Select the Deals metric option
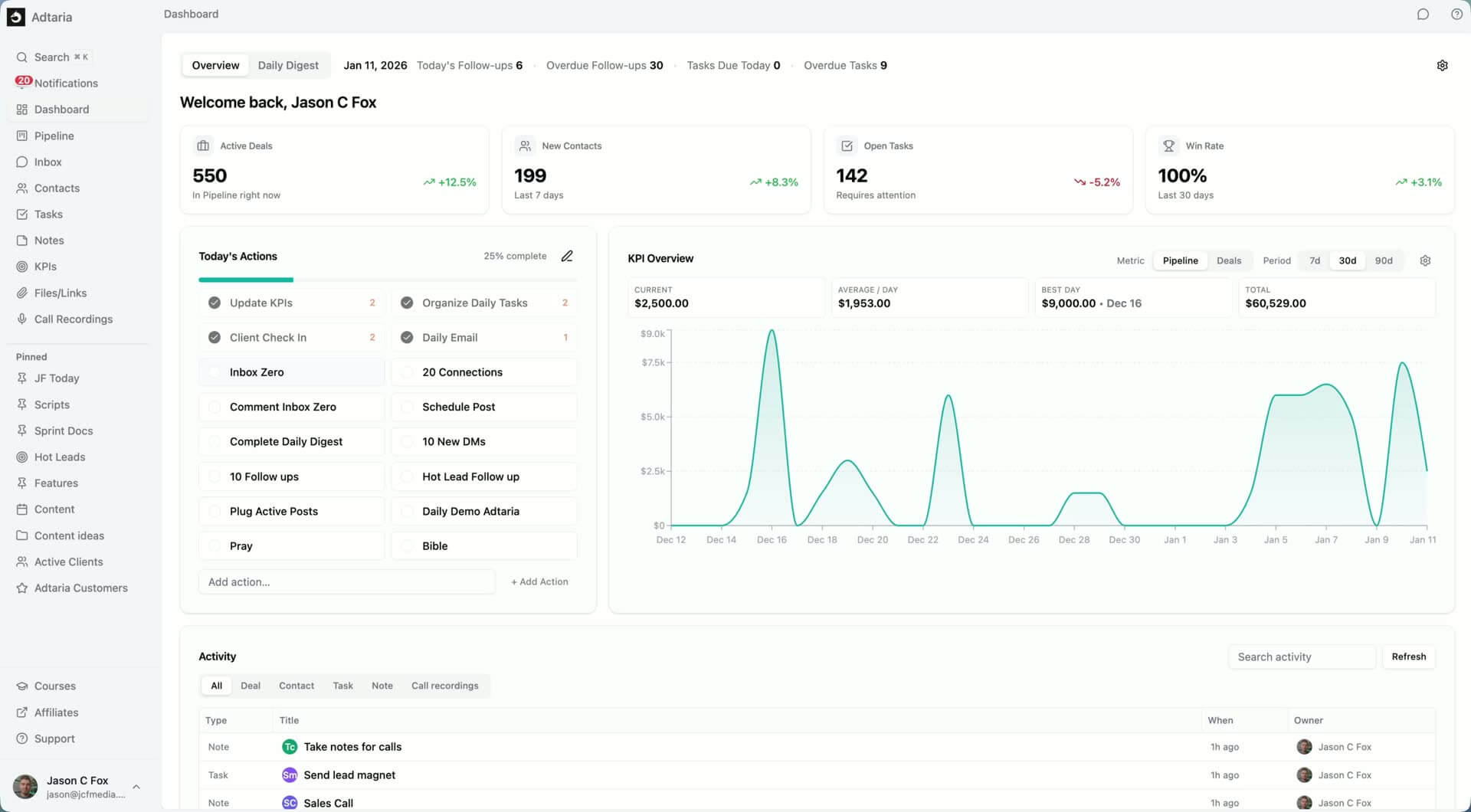The height and width of the screenshot is (812, 1471). coord(1228,260)
